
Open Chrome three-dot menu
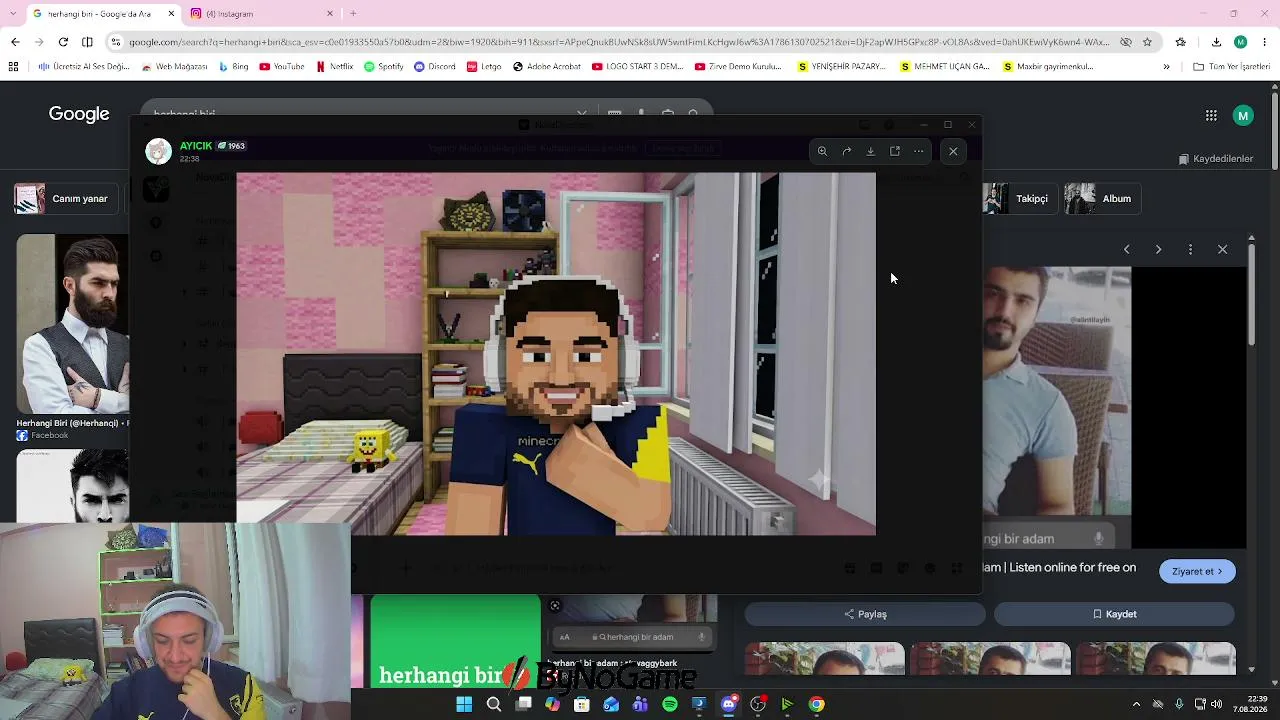[1264, 42]
